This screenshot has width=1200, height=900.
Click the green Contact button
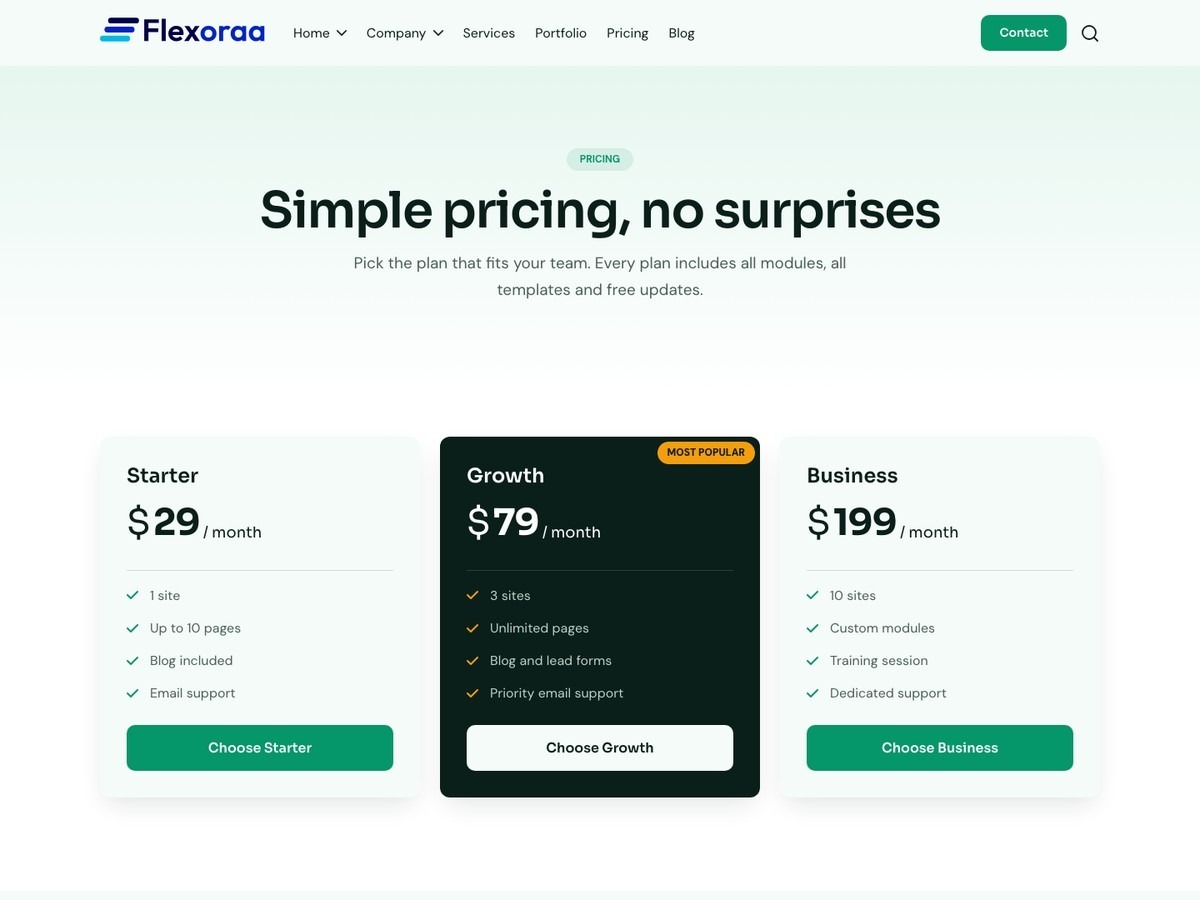click(1023, 33)
